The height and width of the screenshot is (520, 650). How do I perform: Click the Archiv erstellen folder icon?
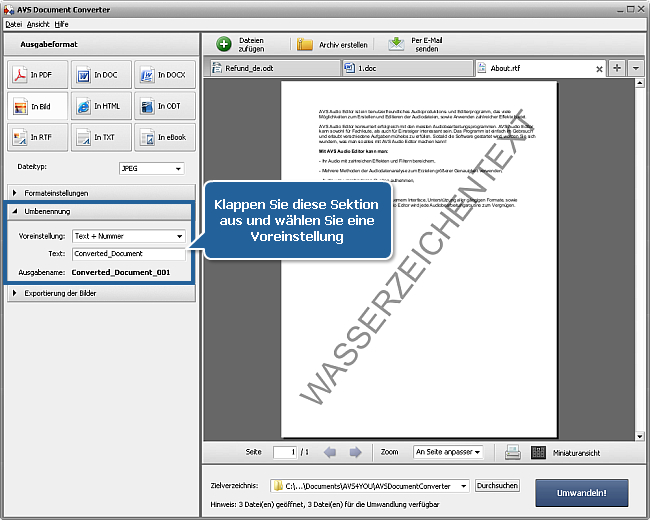305,44
